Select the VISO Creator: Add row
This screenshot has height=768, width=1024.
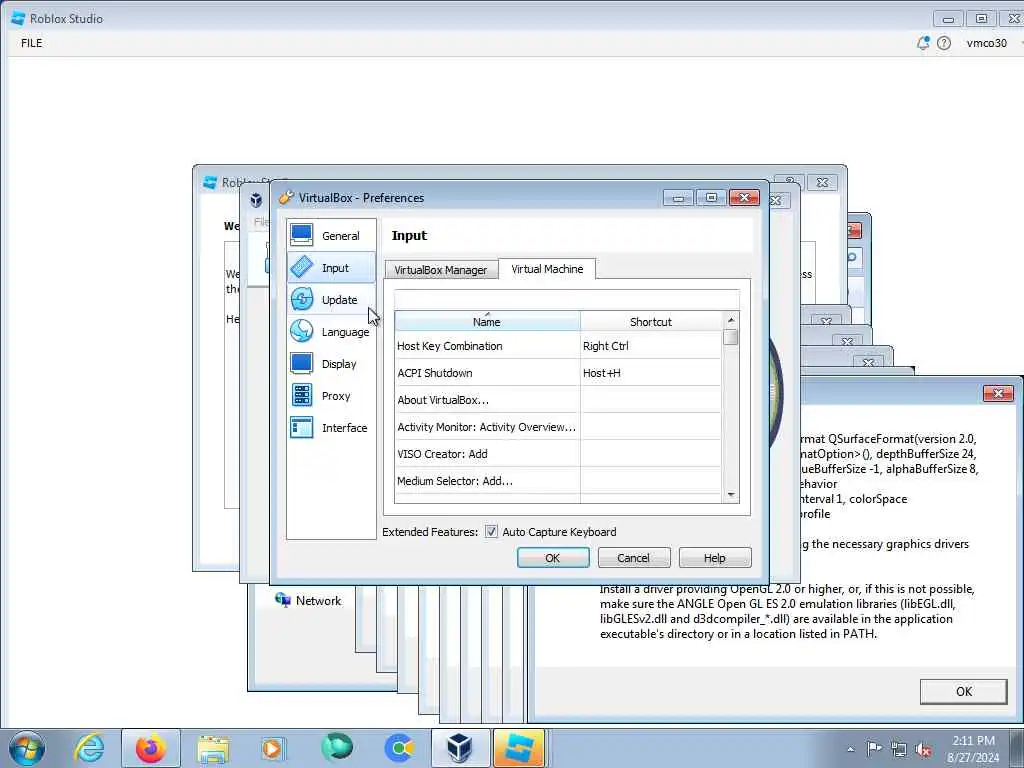558,453
